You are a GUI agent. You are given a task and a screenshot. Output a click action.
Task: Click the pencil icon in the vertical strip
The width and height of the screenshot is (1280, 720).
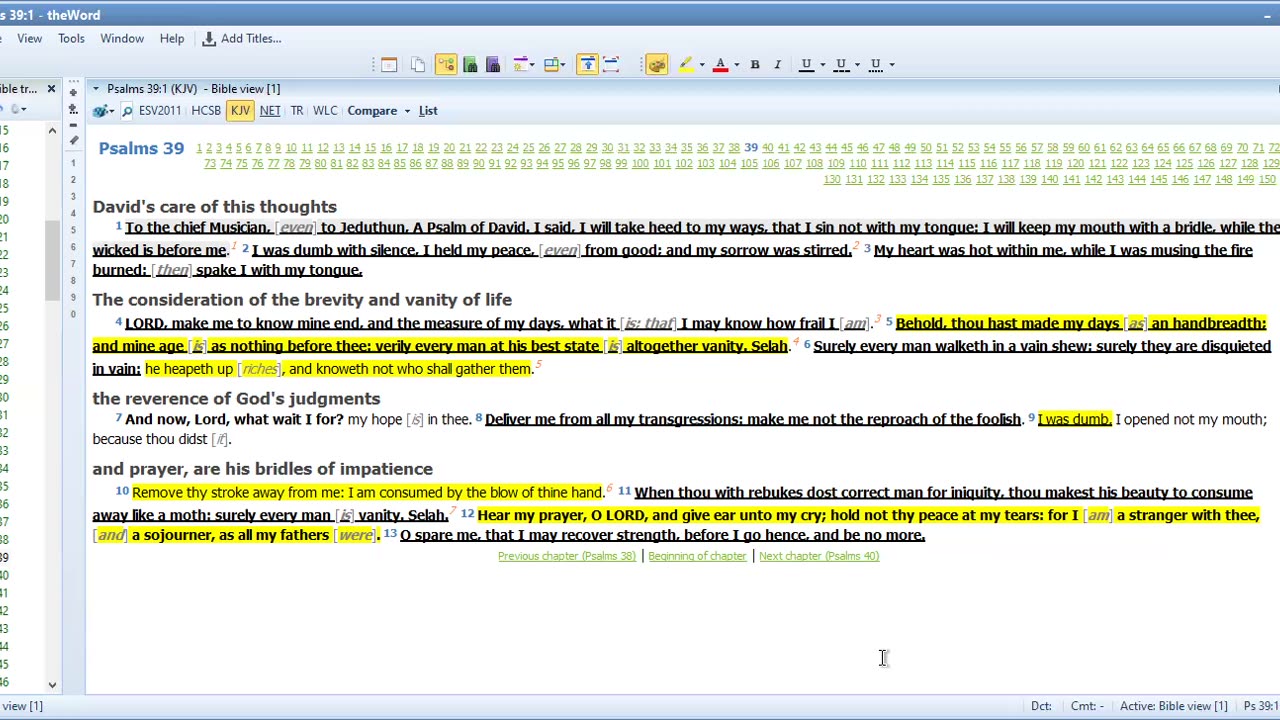coord(73,138)
